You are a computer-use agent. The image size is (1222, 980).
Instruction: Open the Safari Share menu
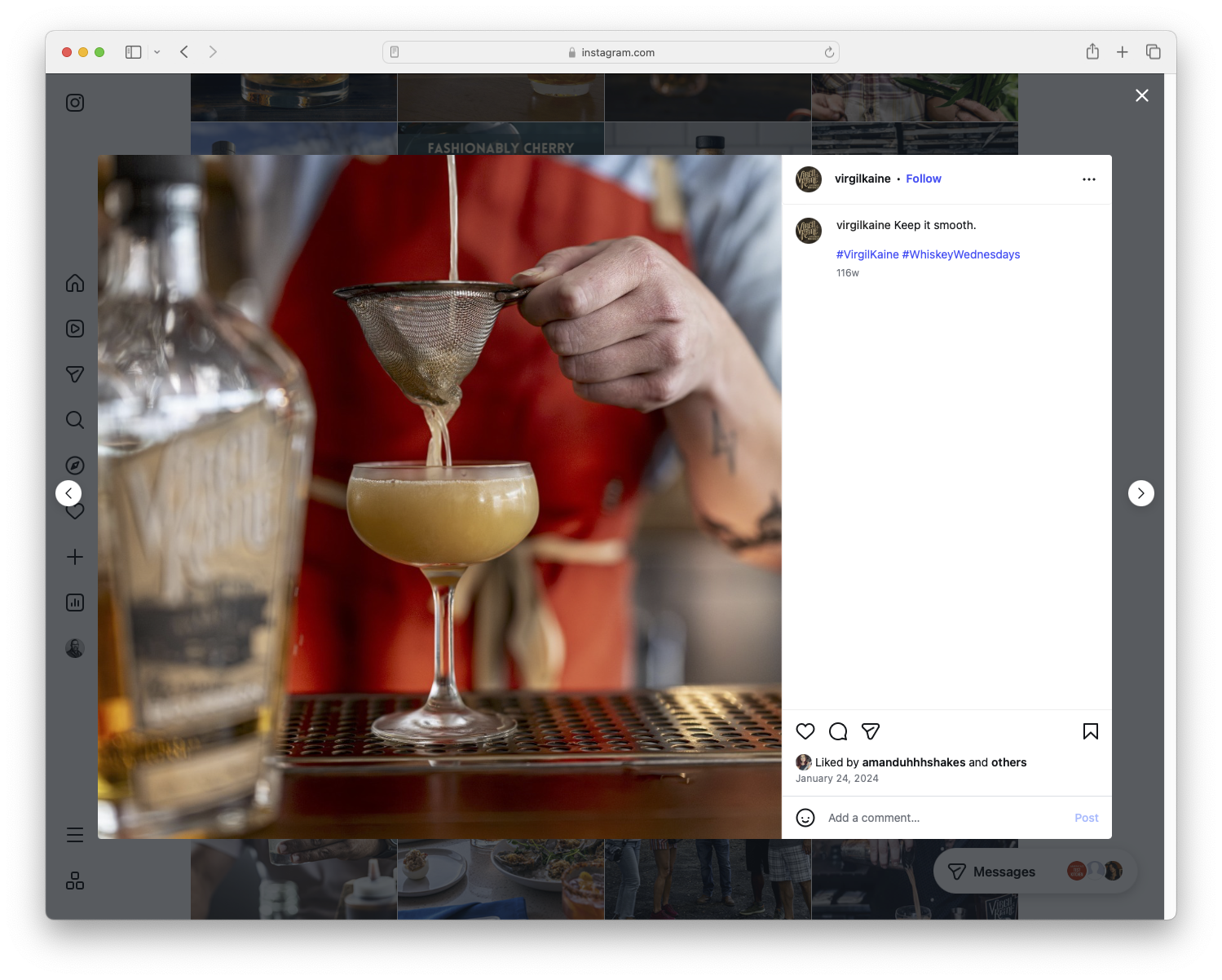(x=1092, y=51)
